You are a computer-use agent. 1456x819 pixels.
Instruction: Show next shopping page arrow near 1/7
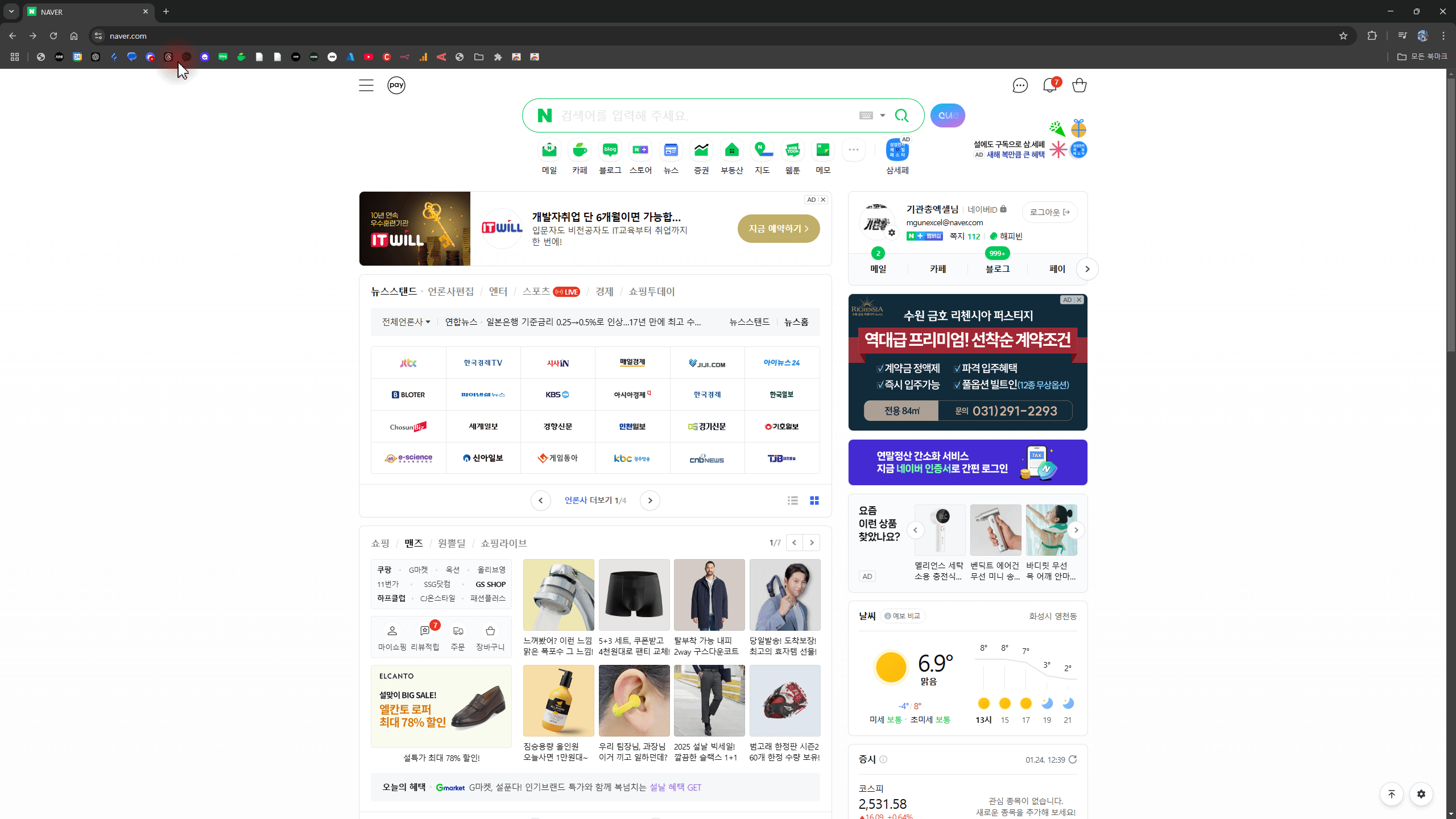tap(812, 543)
